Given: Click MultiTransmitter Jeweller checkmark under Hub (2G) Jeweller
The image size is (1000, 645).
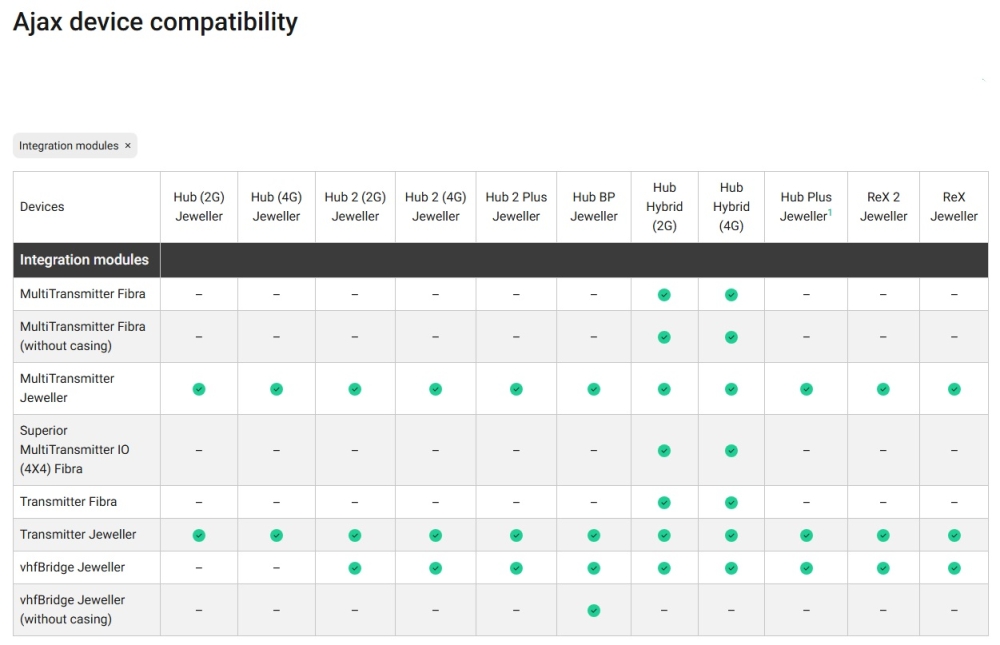Looking at the screenshot, I should 199,389.
